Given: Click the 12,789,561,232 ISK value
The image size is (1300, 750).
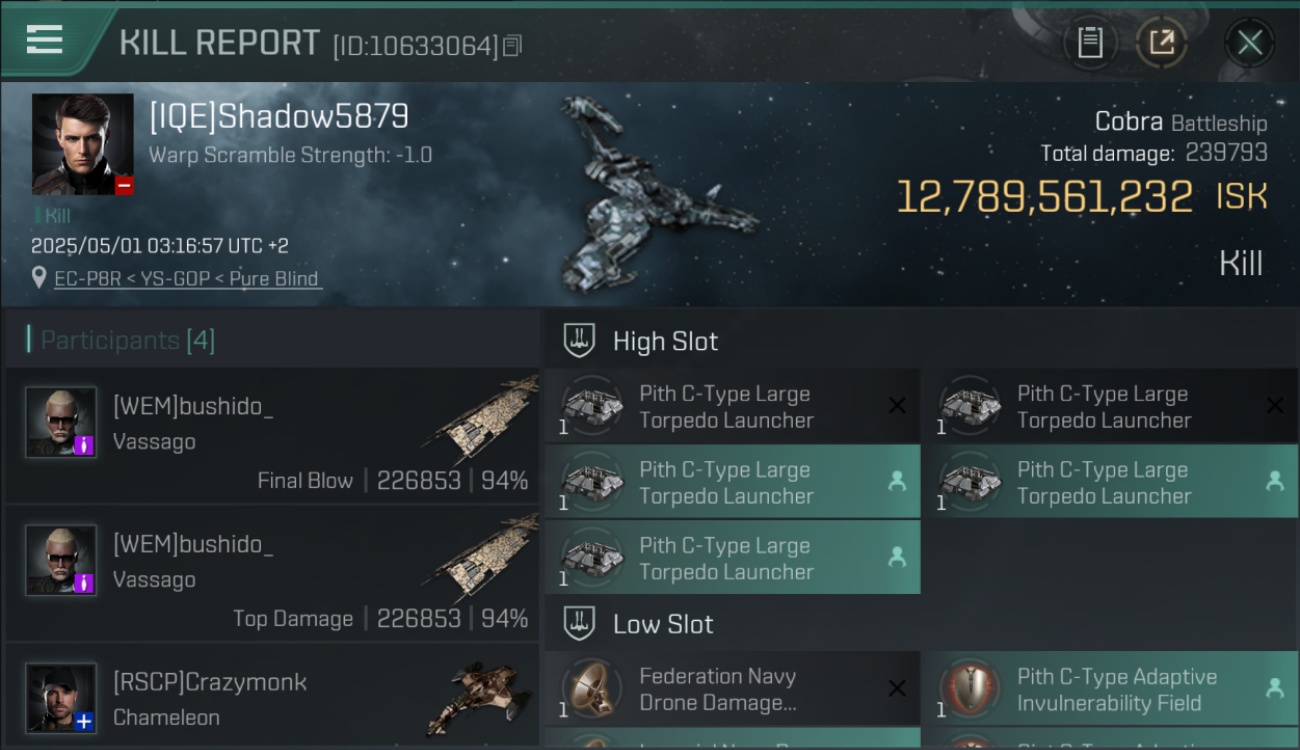Looking at the screenshot, I should 1081,197.
